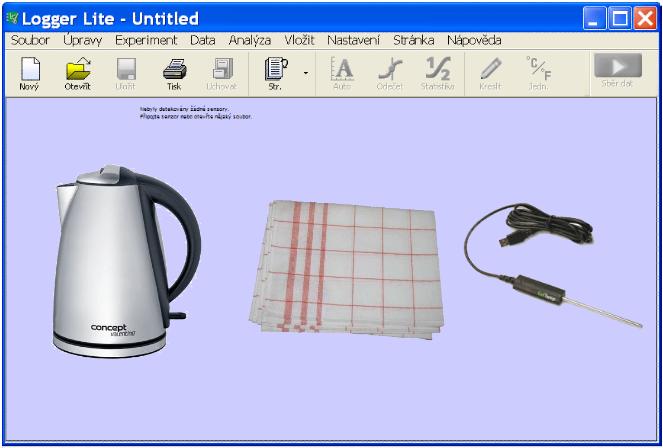Open the Experiment menu
The height and width of the screenshot is (448, 663).
(146, 41)
